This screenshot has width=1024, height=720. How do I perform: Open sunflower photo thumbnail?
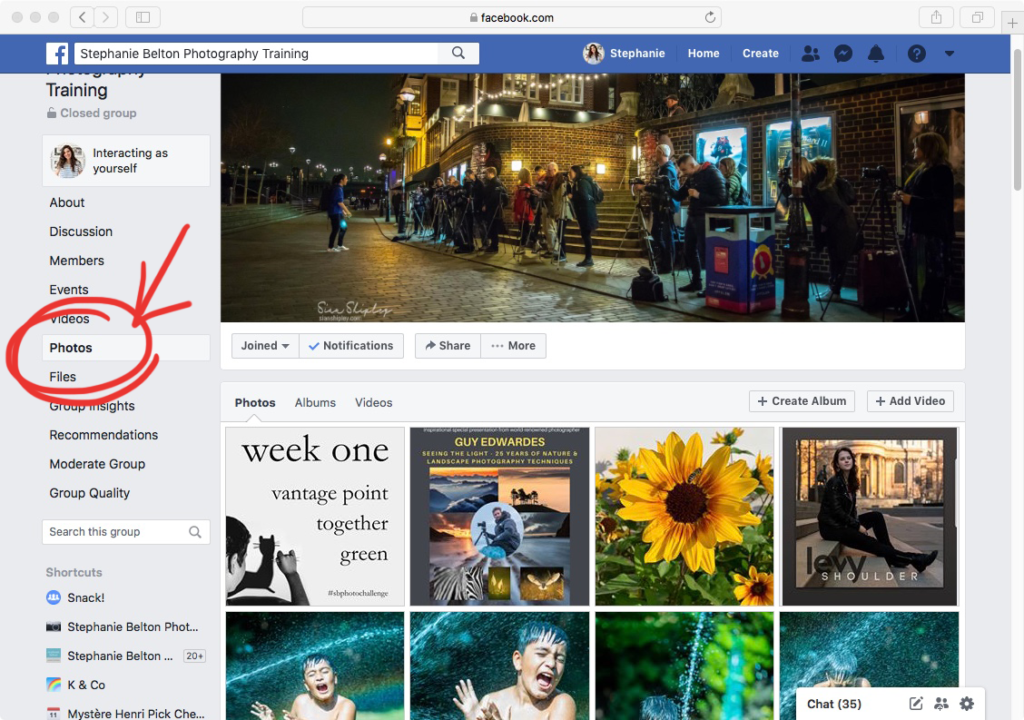point(684,516)
